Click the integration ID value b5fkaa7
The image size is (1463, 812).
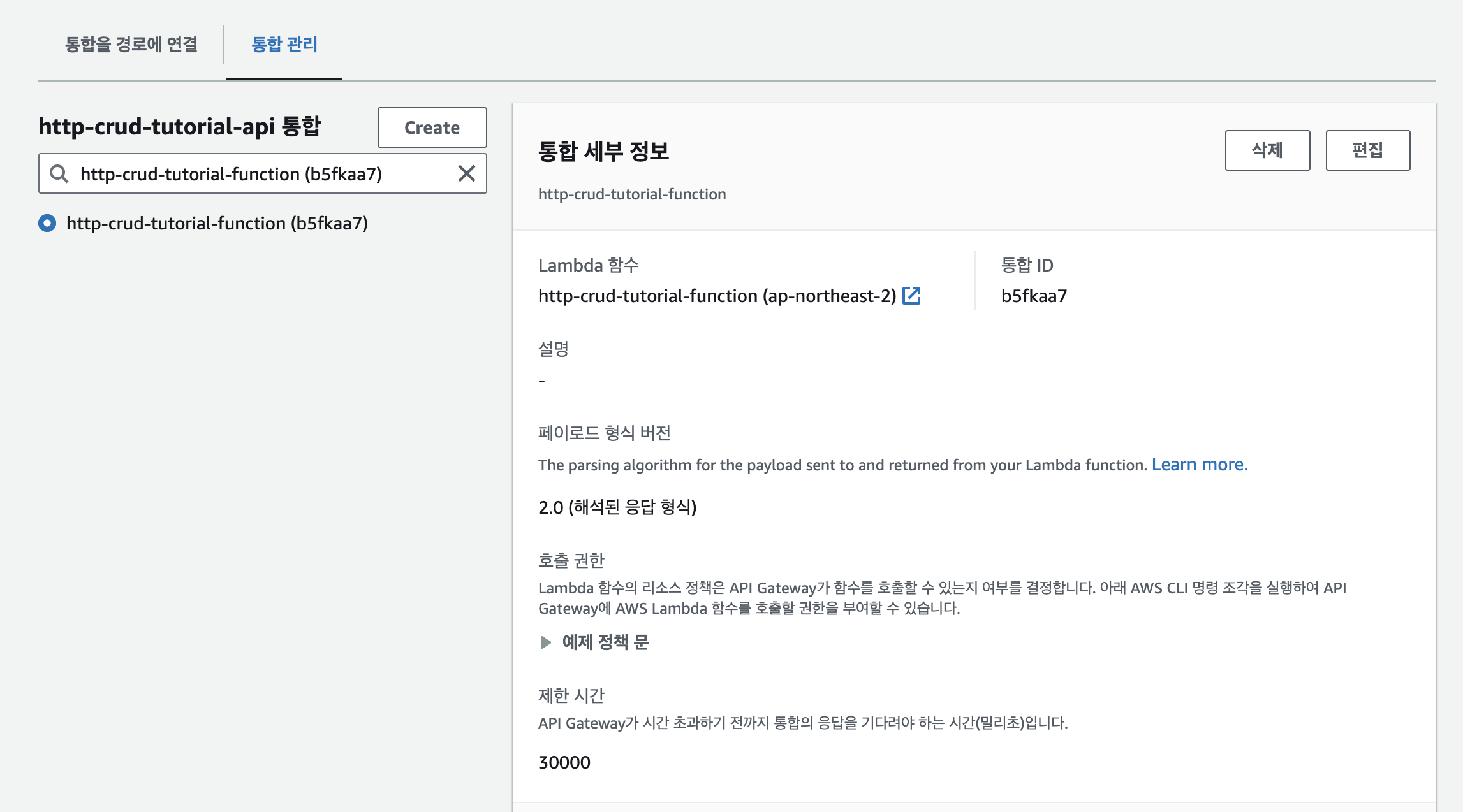tap(1034, 296)
